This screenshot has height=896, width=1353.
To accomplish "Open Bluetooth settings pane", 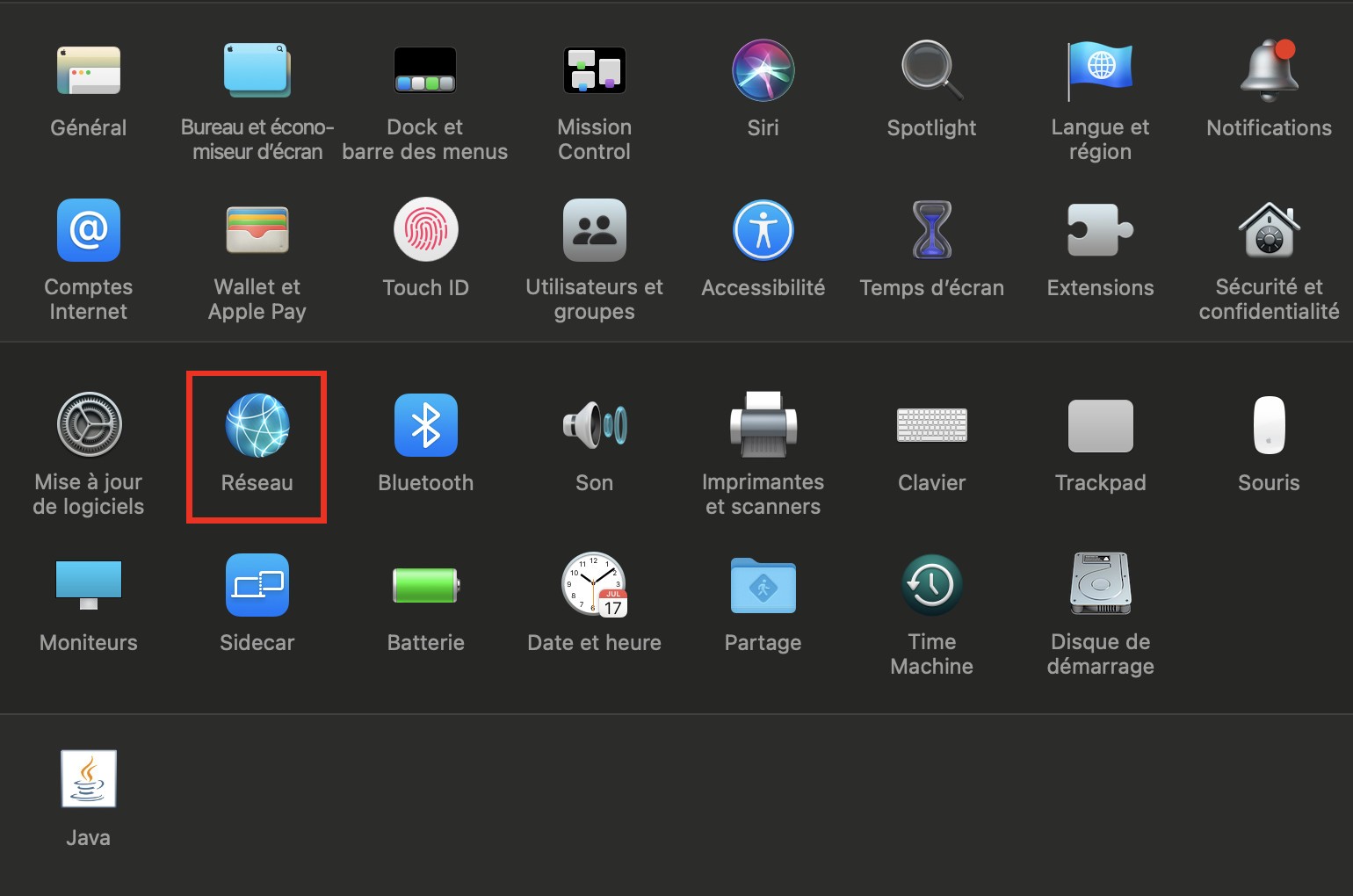I will (425, 426).
